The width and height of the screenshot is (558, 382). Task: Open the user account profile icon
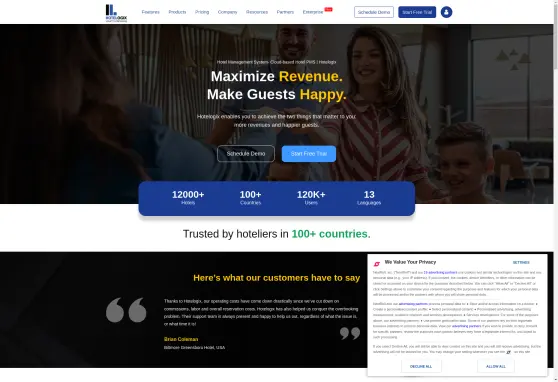[x=446, y=12]
